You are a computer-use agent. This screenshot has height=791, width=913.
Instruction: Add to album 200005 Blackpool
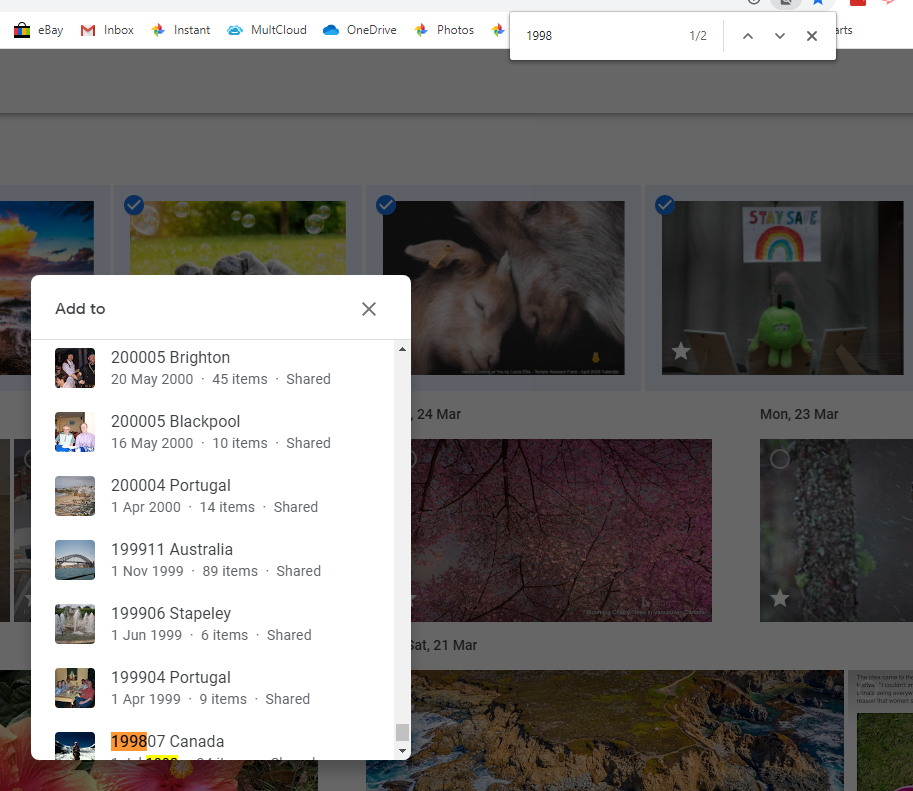tap(213, 432)
